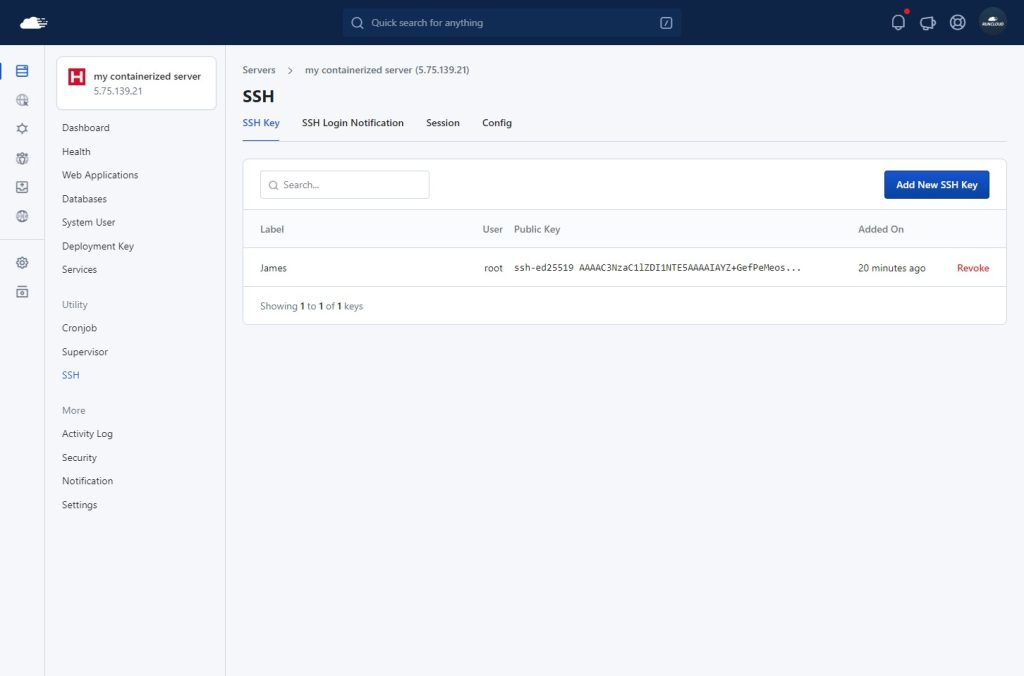The width and height of the screenshot is (1024, 676).
Task: Click my containerized server breadcrumb
Action: click(x=387, y=70)
